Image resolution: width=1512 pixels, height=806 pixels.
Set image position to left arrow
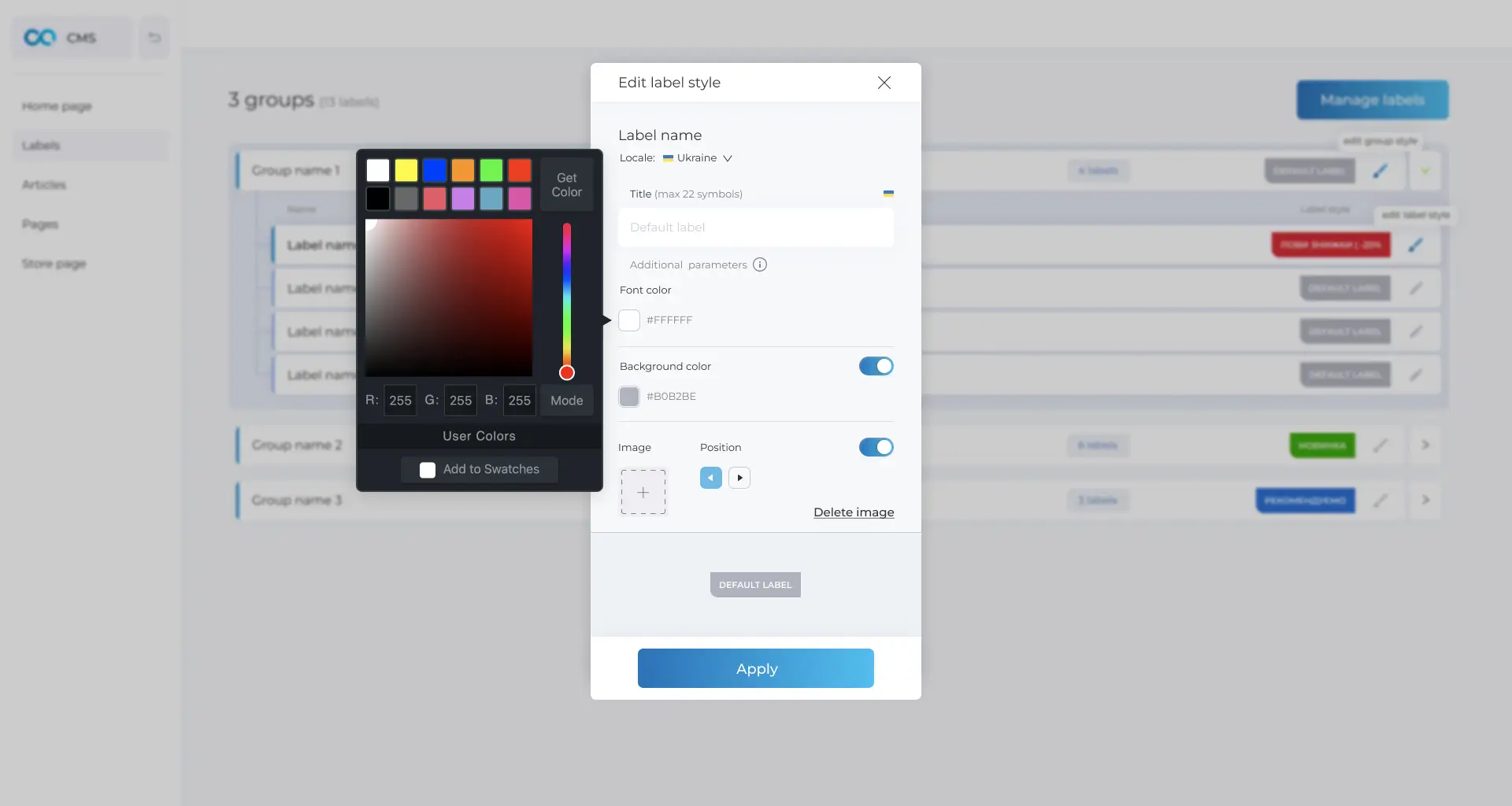coord(710,478)
